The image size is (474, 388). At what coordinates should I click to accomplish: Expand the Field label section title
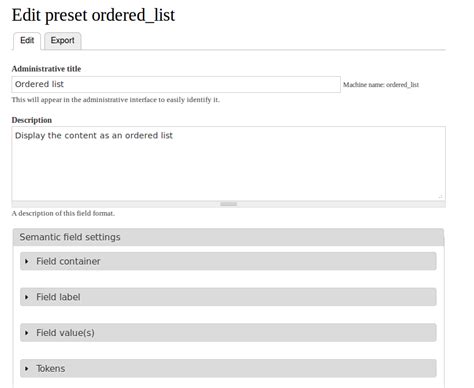[x=58, y=297]
